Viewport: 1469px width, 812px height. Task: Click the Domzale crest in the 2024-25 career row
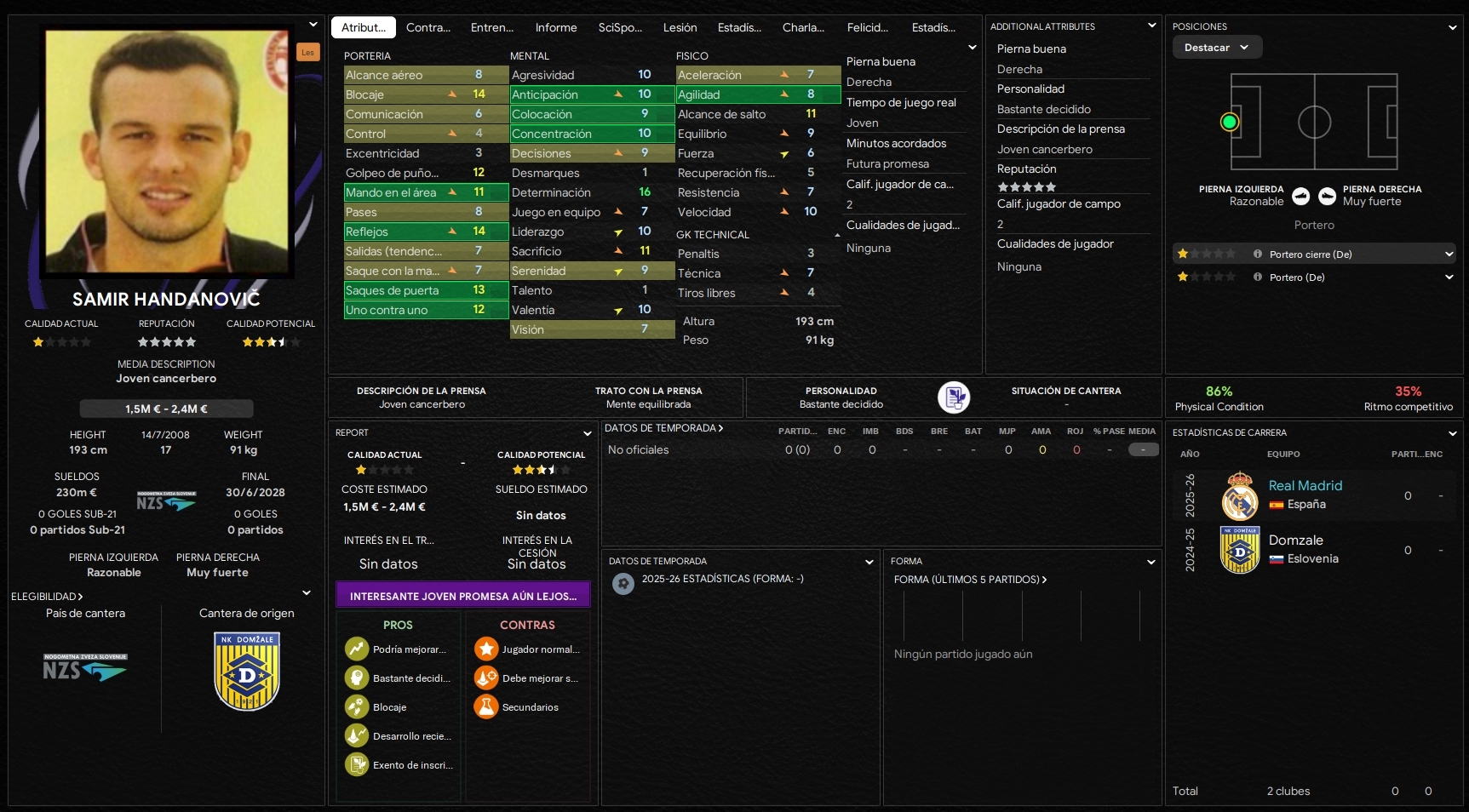1240,550
